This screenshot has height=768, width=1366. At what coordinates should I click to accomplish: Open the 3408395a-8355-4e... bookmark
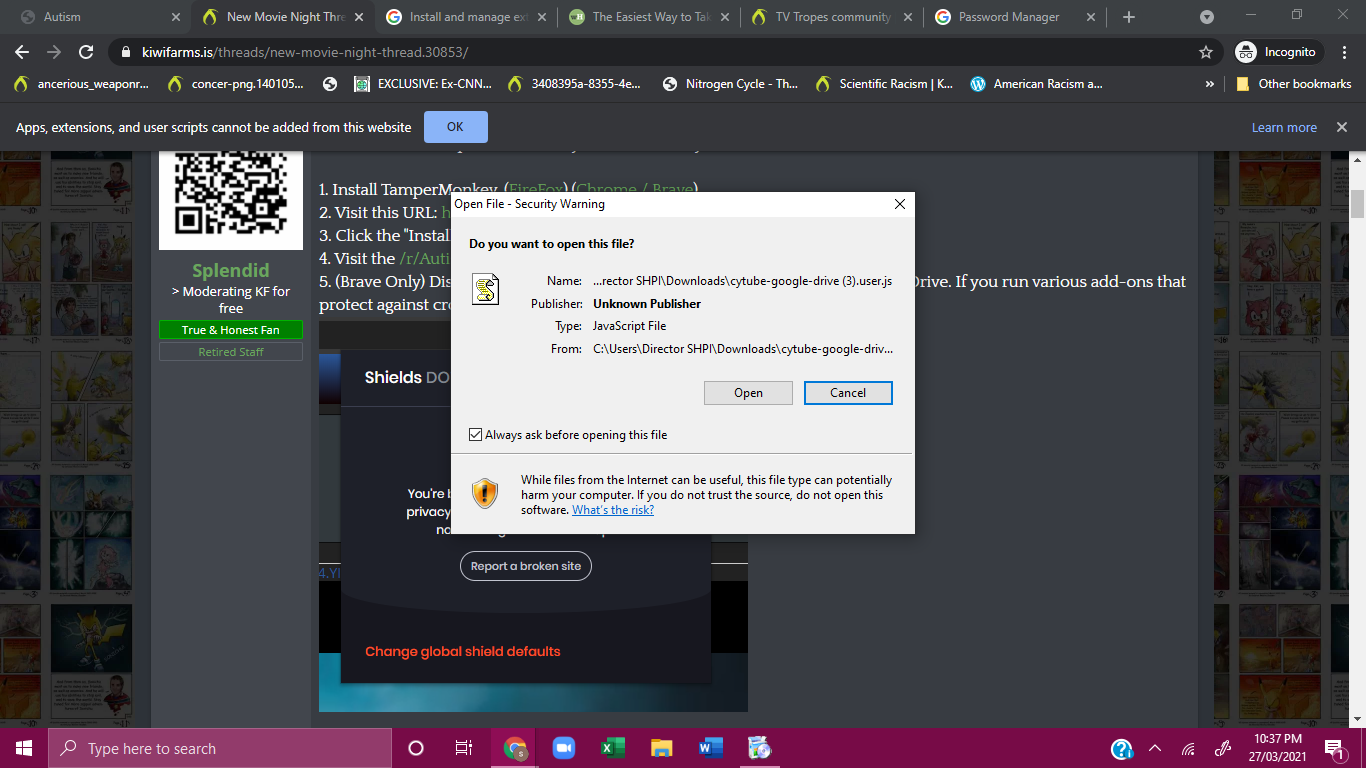[x=575, y=84]
